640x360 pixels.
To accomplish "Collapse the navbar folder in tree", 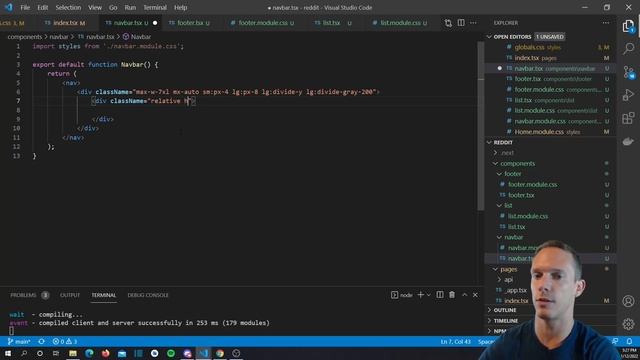I will tap(513, 237).
